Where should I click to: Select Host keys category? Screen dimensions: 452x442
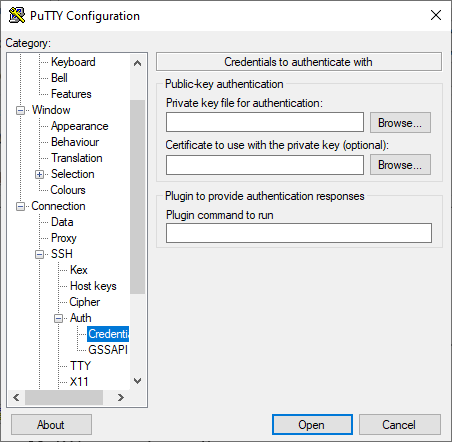tap(93, 286)
